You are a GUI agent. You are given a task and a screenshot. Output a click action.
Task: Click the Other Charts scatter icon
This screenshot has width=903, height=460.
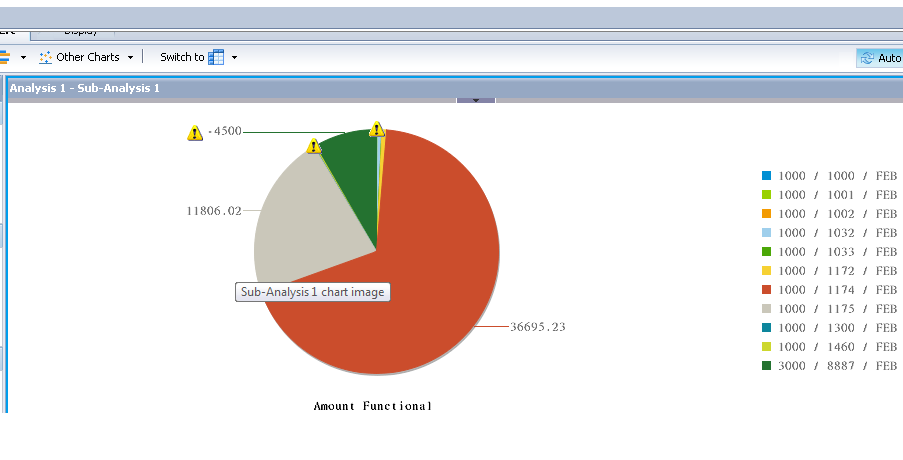(x=45, y=57)
